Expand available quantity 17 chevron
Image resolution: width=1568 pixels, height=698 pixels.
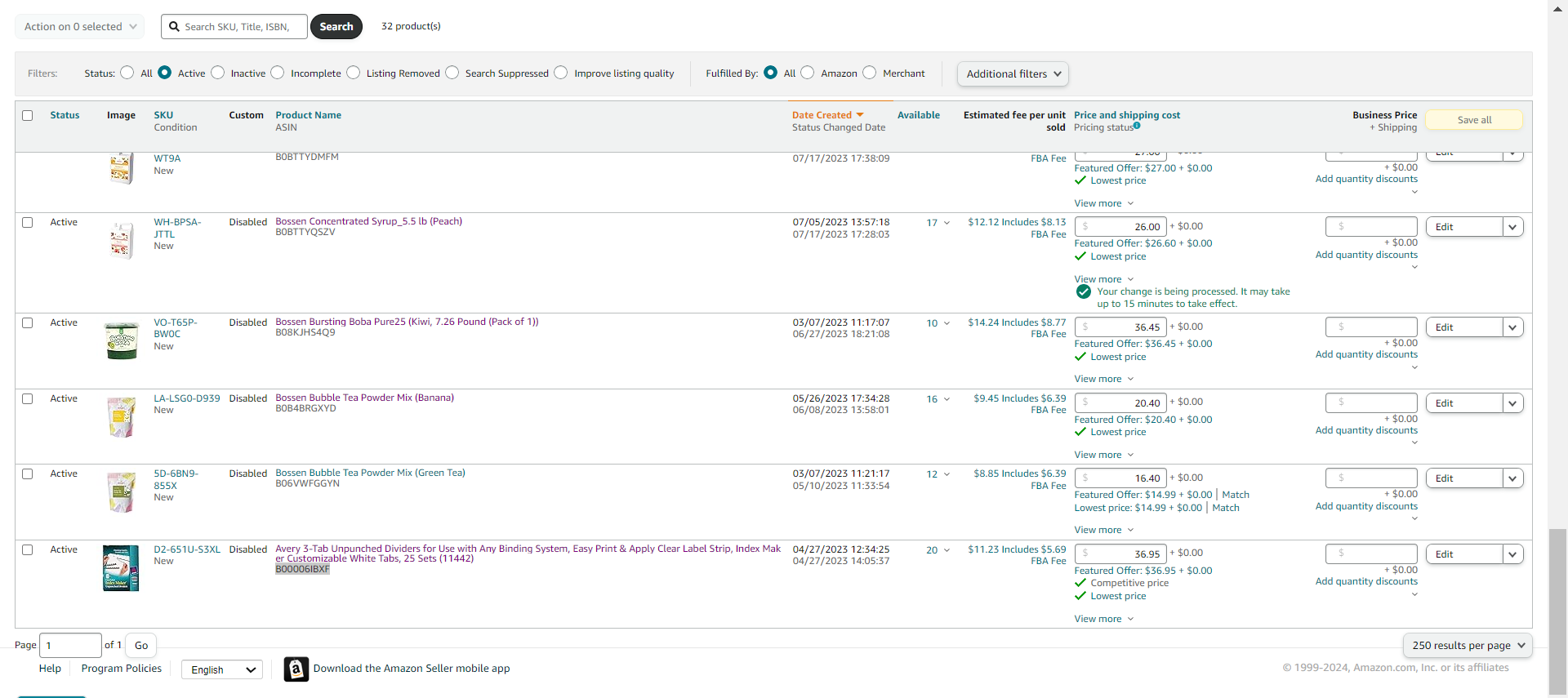947,223
